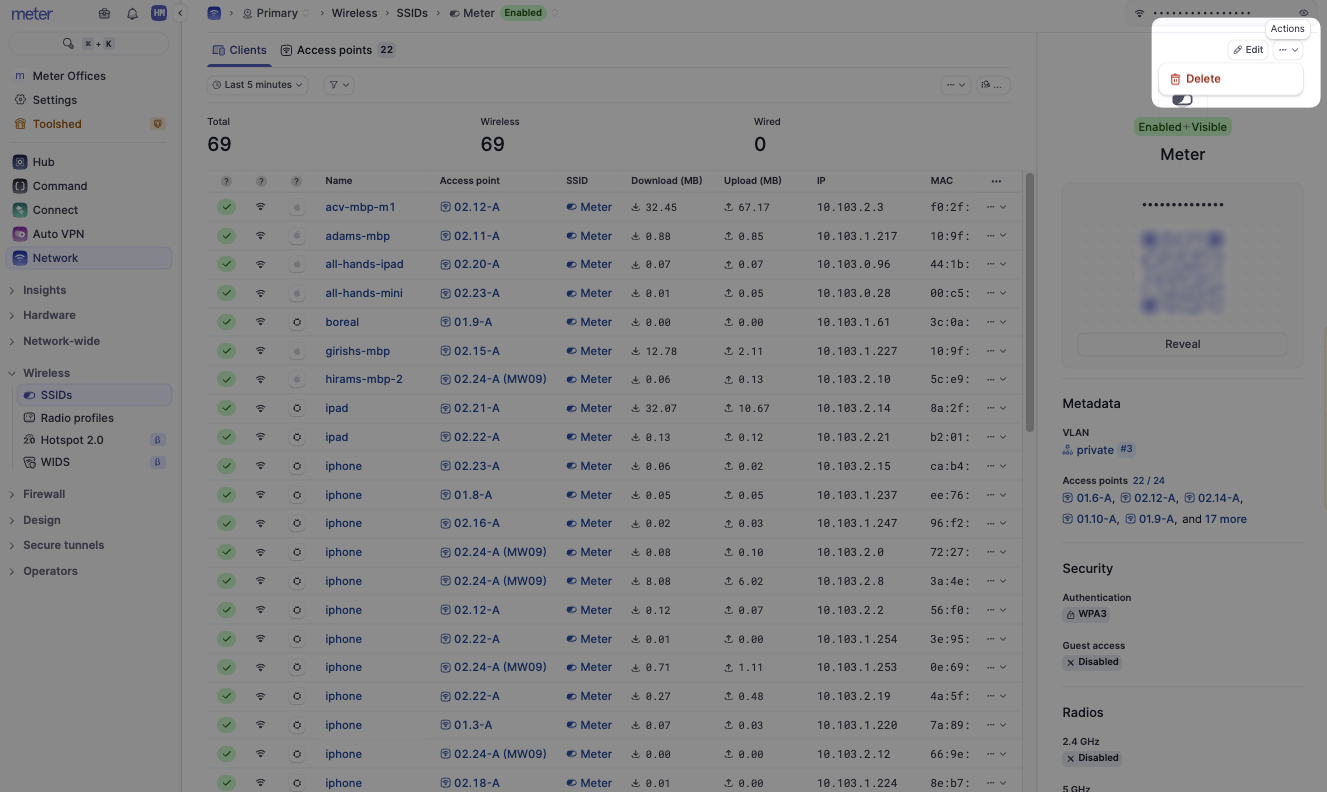Image resolution: width=1327 pixels, height=792 pixels.
Task: Click the notifications bell icon
Action: [131, 12]
